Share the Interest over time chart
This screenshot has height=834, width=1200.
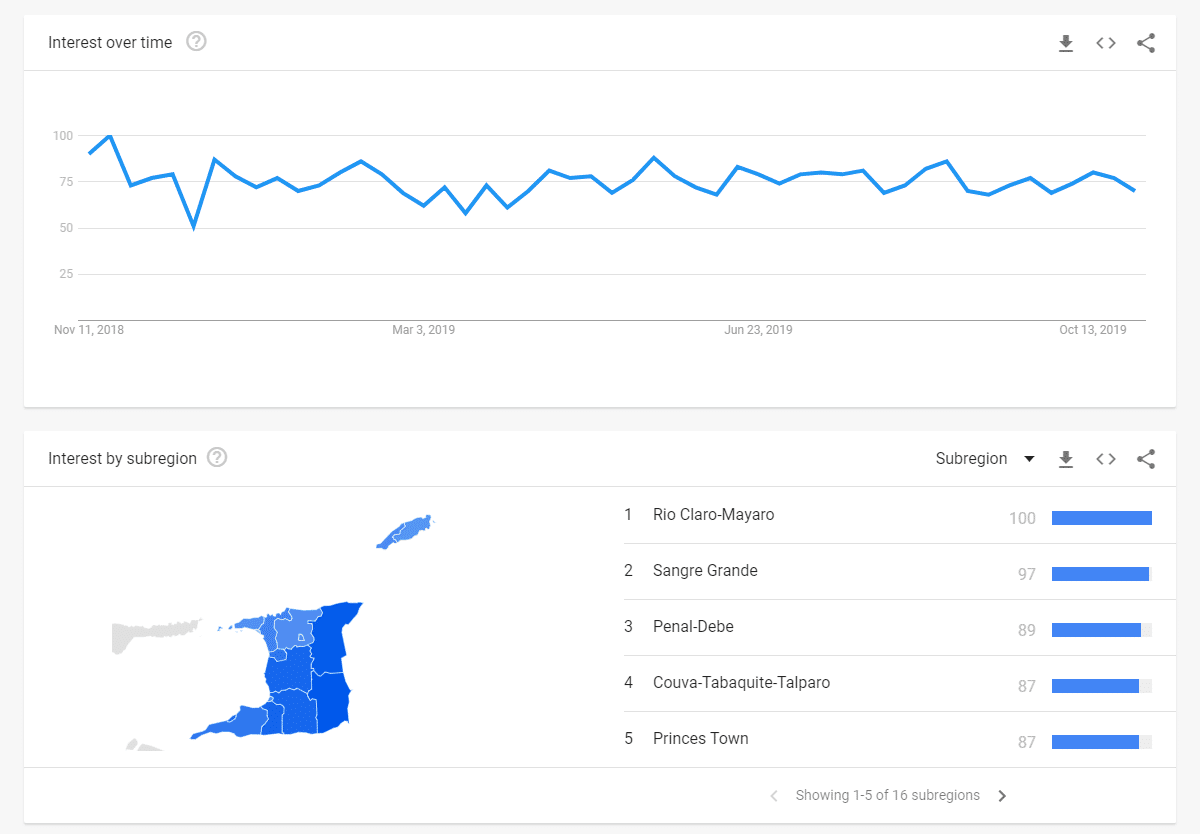1146,43
